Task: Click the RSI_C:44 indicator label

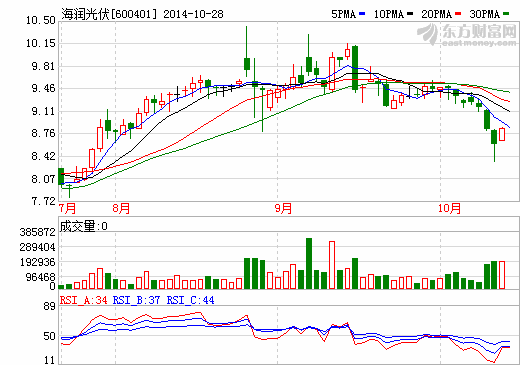Action: [x=190, y=300]
